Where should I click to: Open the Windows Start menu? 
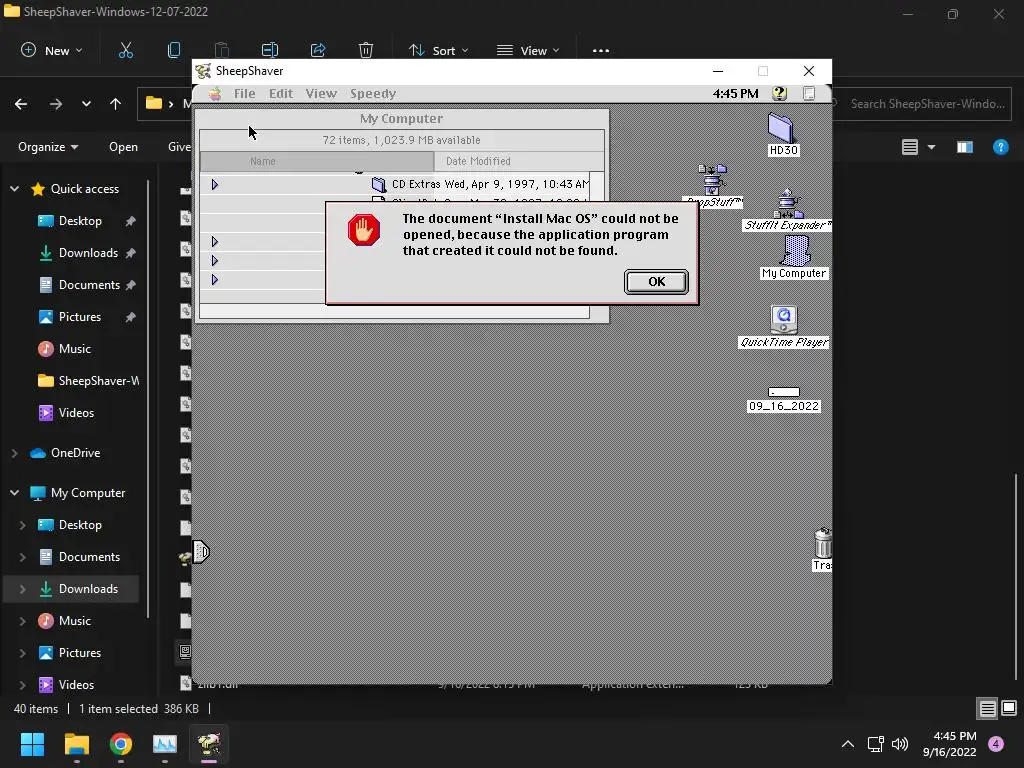click(32, 744)
